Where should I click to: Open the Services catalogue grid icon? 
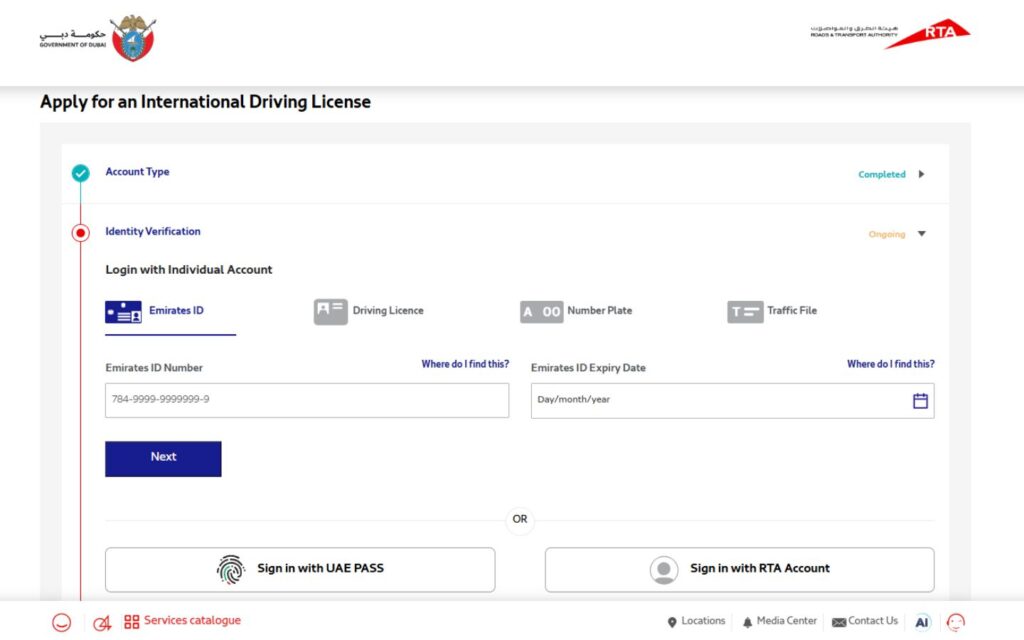(x=133, y=621)
